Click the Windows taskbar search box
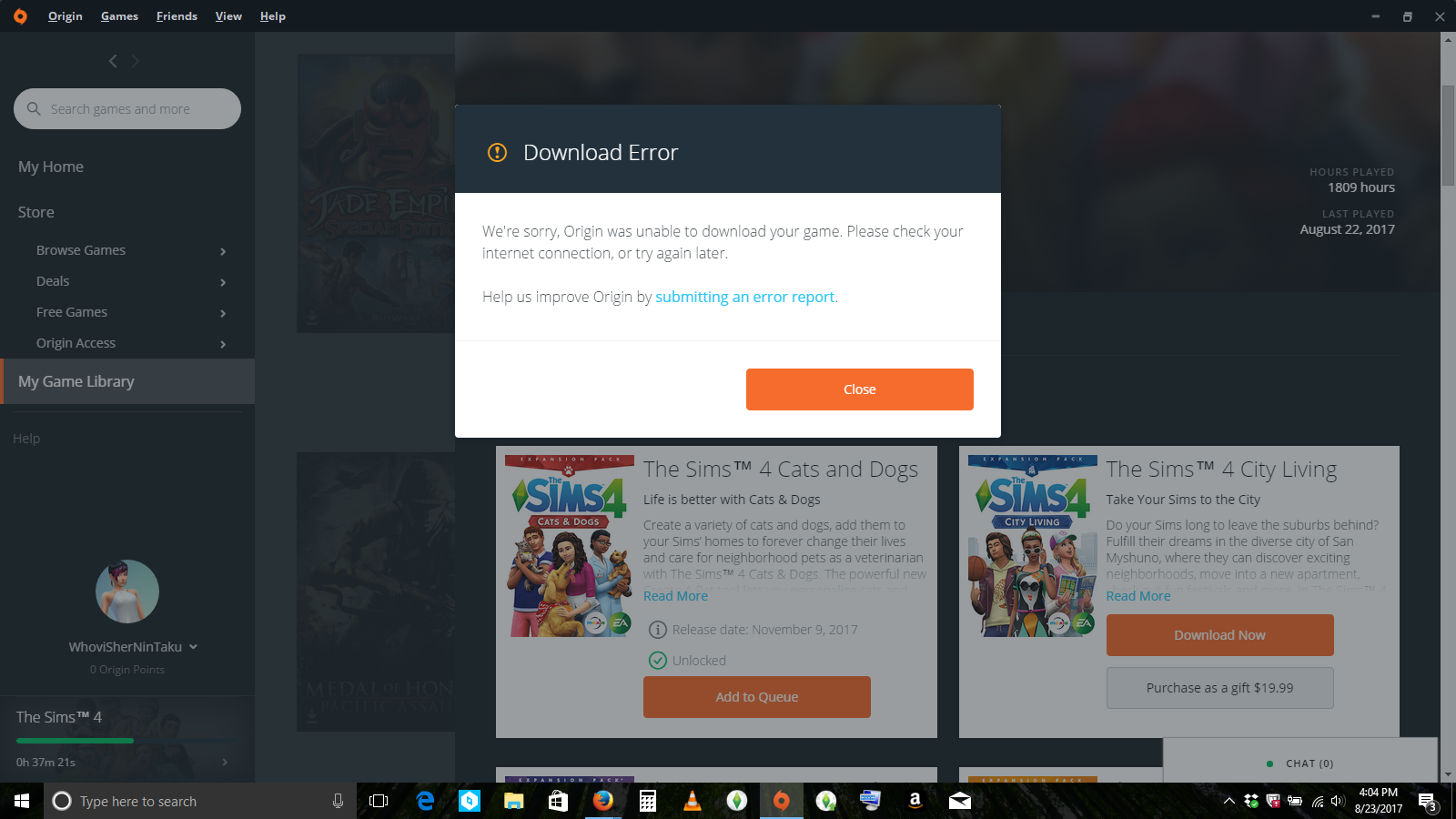Image resolution: width=1456 pixels, height=819 pixels. [x=200, y=801]
